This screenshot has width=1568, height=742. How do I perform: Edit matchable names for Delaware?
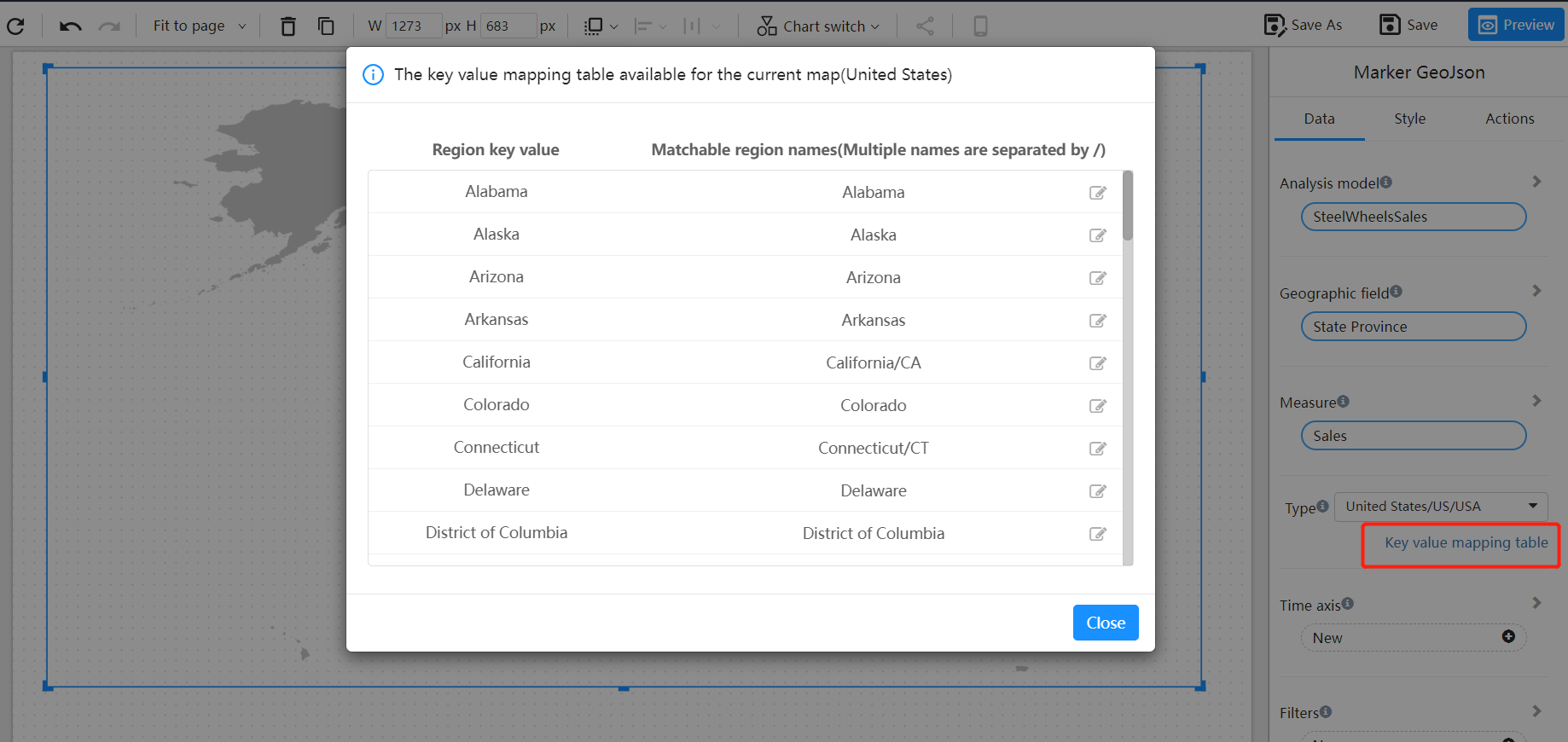pyautogui.click(x=1098, y=491)
